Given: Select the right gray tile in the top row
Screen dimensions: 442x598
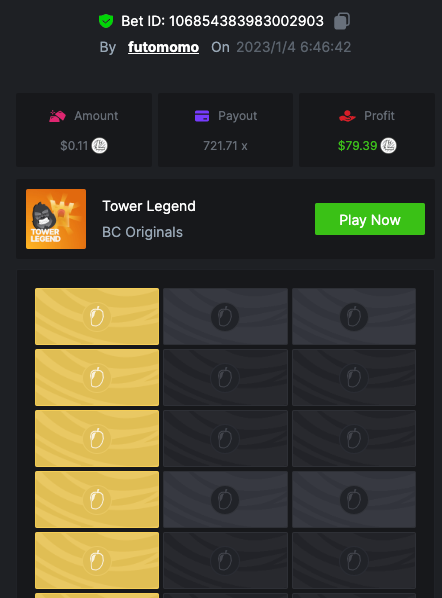Looking at the screenshot, I should pyautogui.click(x=354, y=317).
